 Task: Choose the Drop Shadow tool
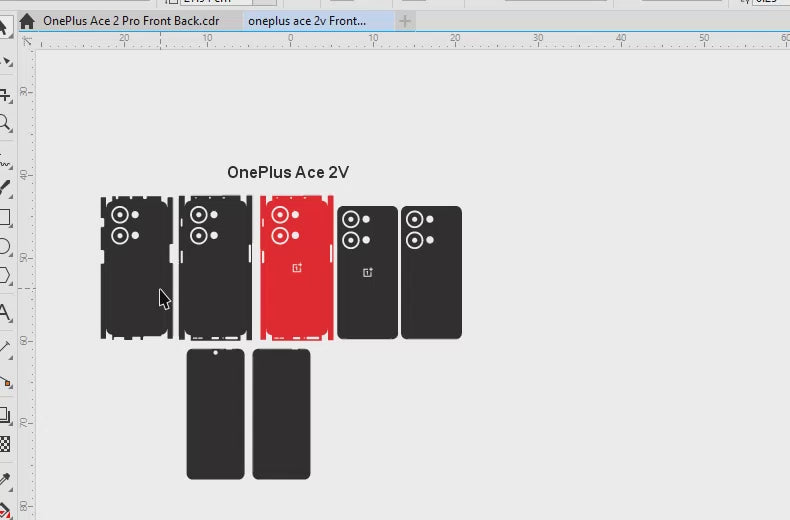5,413
